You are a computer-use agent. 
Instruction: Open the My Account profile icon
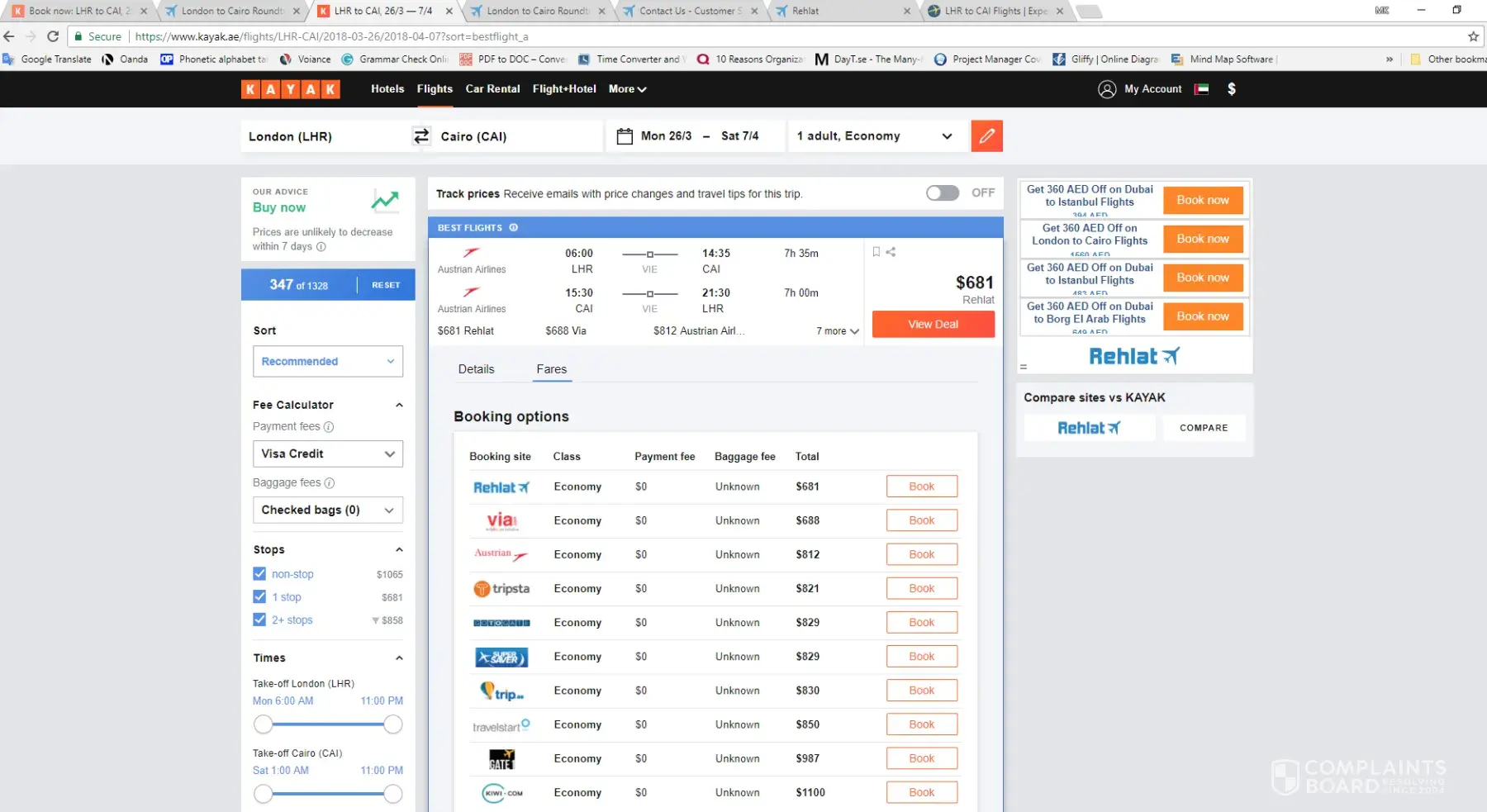(x=1107, y=89)
